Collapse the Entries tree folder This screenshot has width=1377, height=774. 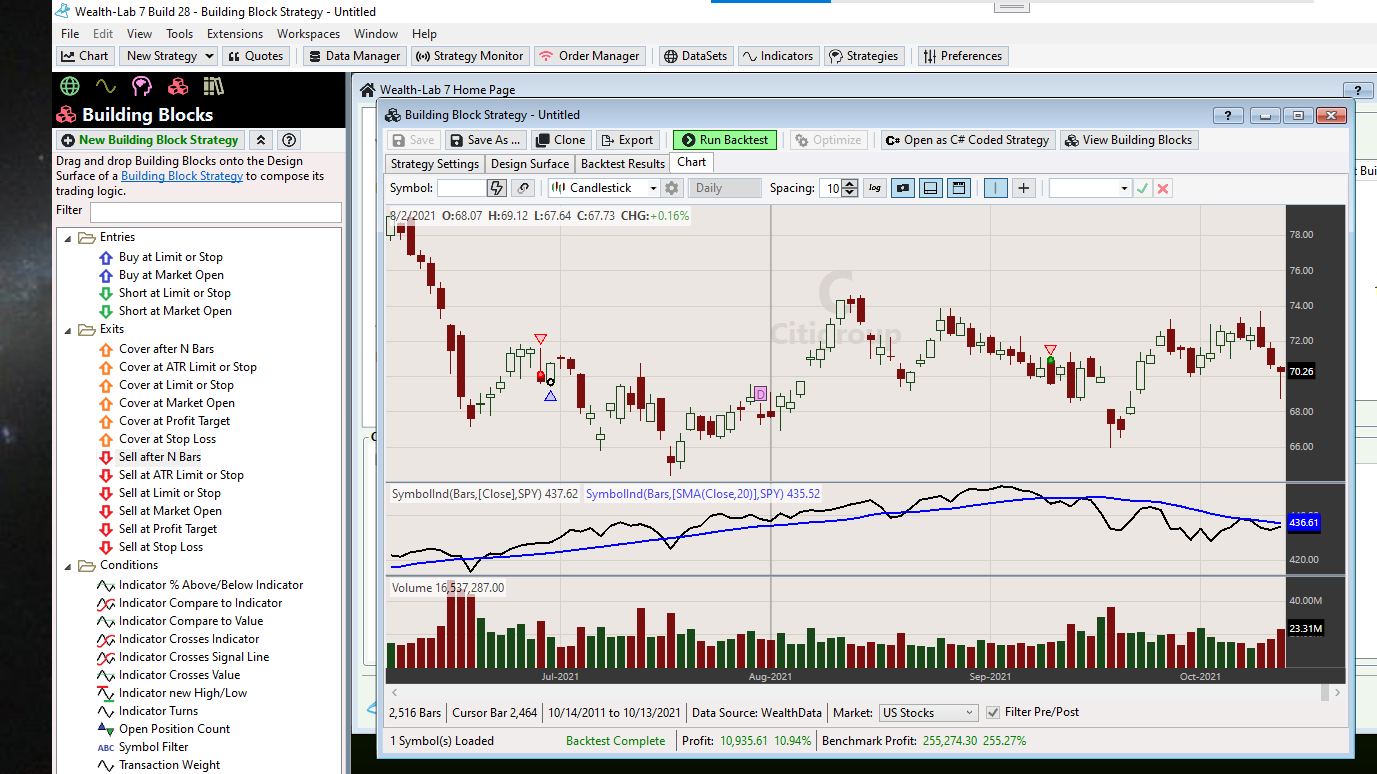[x=69, y=238]
